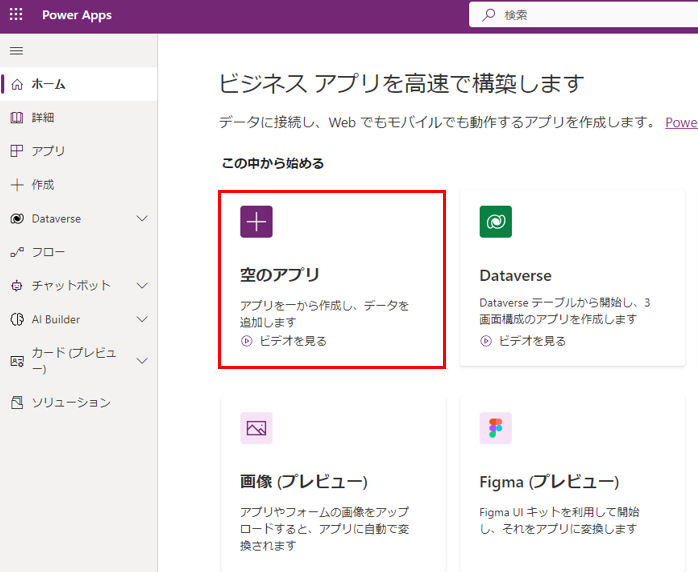Image resolution: width=698 pixels, height=572 pixels.
Task: Go to アプリ in the sidebar
Action: [48, 151]
